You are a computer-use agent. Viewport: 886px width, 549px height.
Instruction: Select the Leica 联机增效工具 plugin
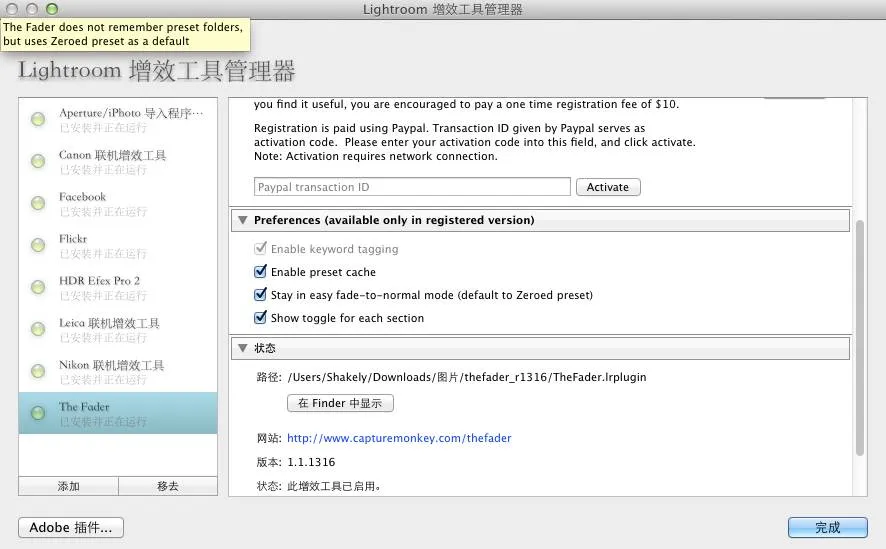click(118, 329)
